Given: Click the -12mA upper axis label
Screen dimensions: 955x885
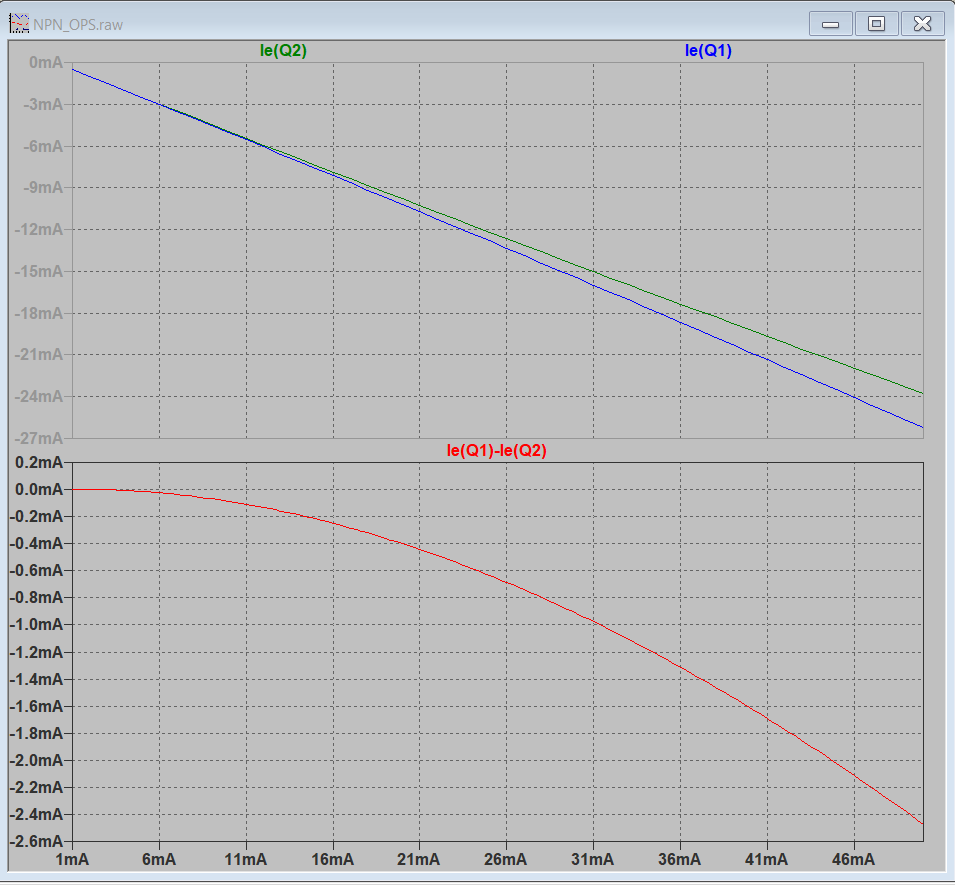Looking at the screenshot, I should click(38, 230).
